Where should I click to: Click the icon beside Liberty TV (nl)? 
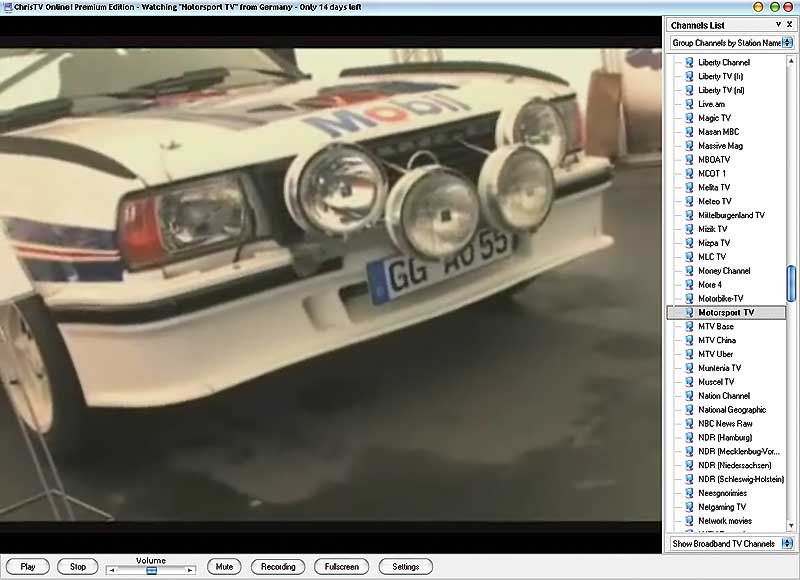pos(689,90)
